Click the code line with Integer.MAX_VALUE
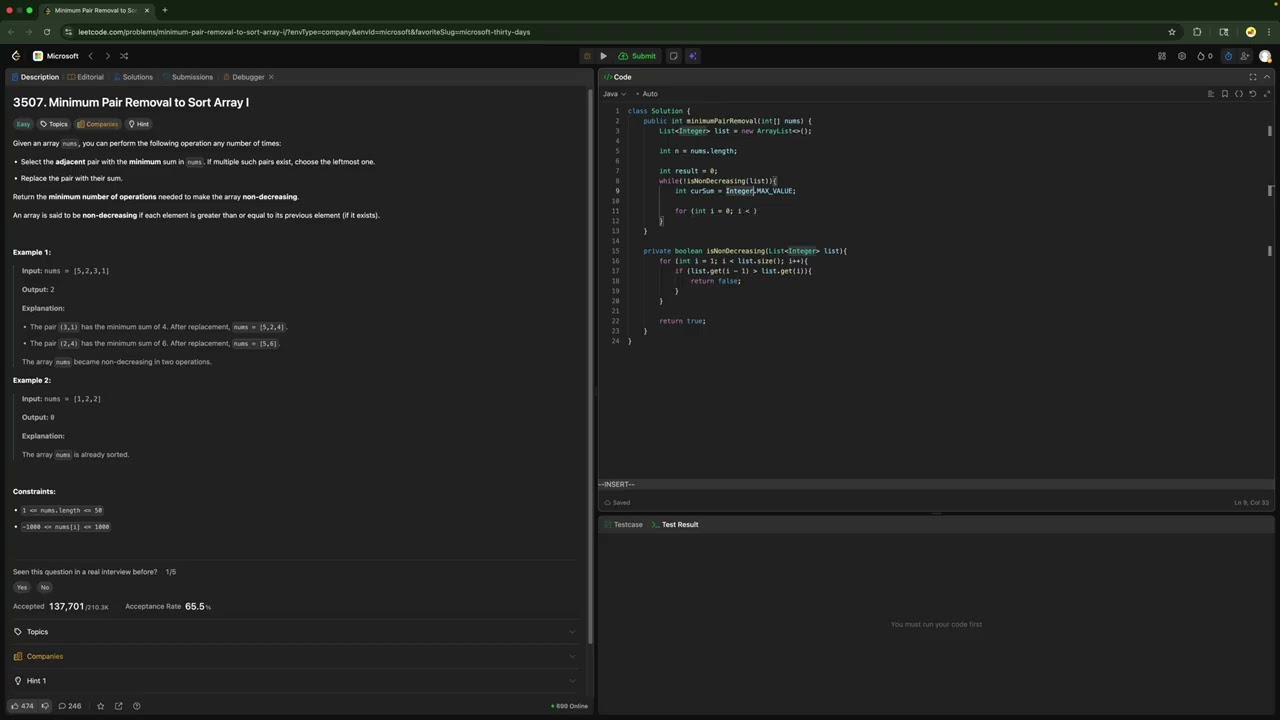This screenshot has width=1280, height=720. pos(735,191)
